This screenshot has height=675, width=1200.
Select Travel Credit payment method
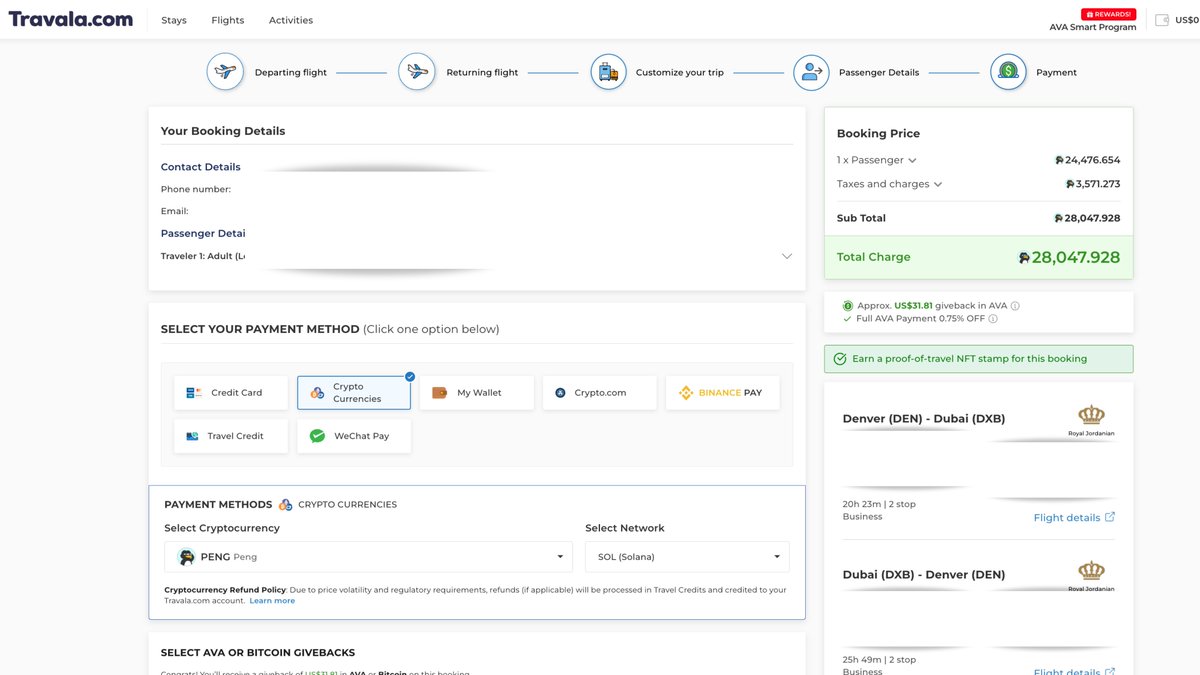click(x=231, y=436)
